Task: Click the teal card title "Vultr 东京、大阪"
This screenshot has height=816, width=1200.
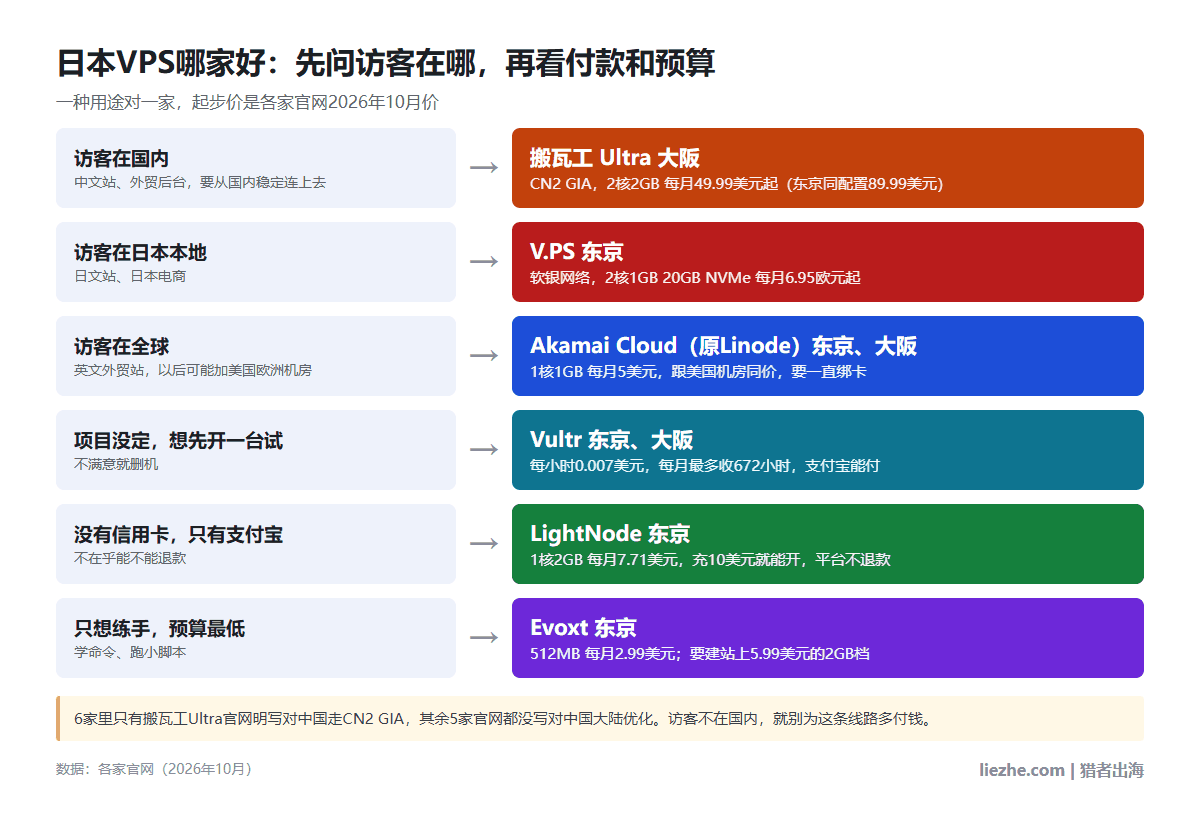Action: 612,439
